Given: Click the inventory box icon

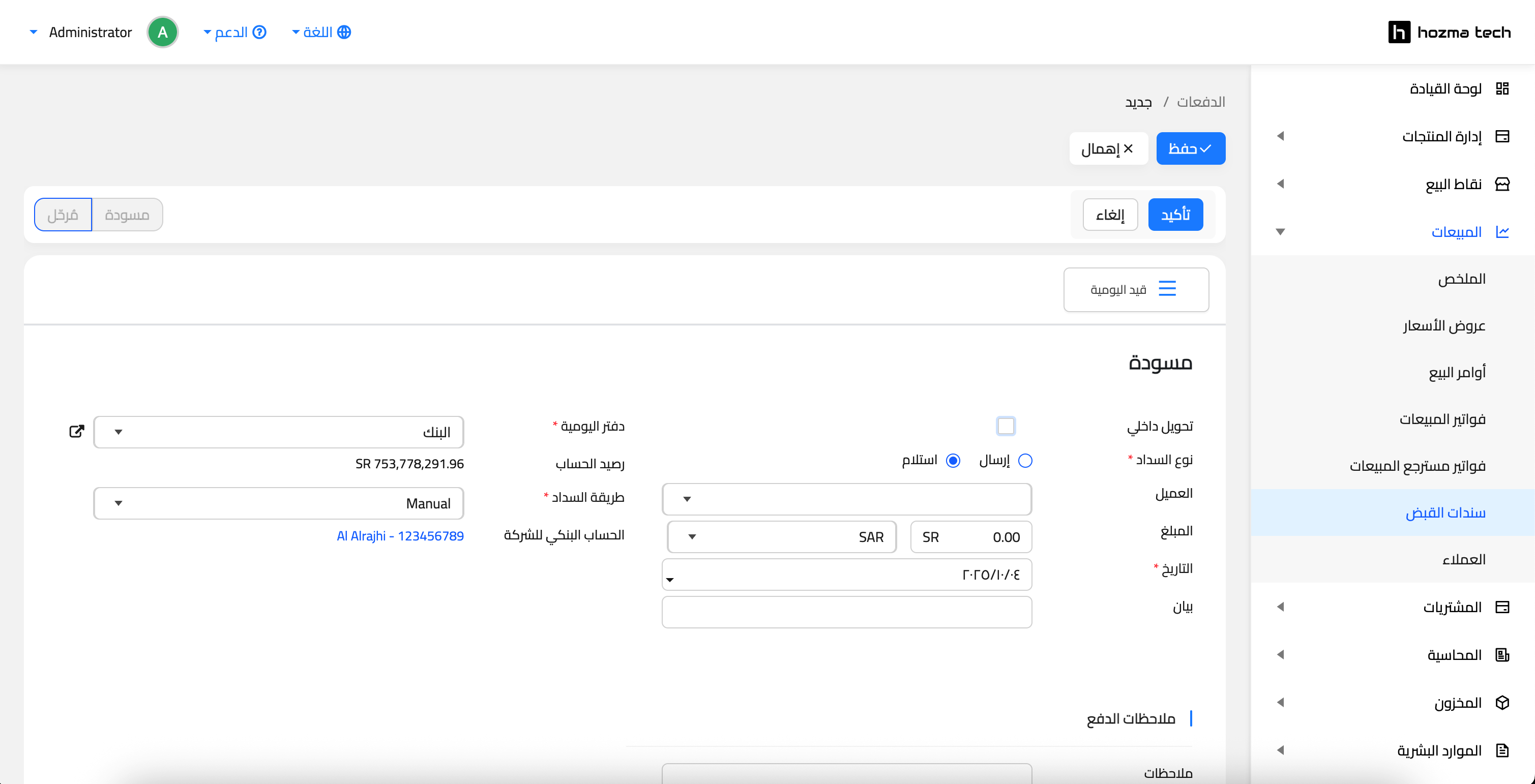Looking at the screenshot, I should click(x=1501, y=702).
